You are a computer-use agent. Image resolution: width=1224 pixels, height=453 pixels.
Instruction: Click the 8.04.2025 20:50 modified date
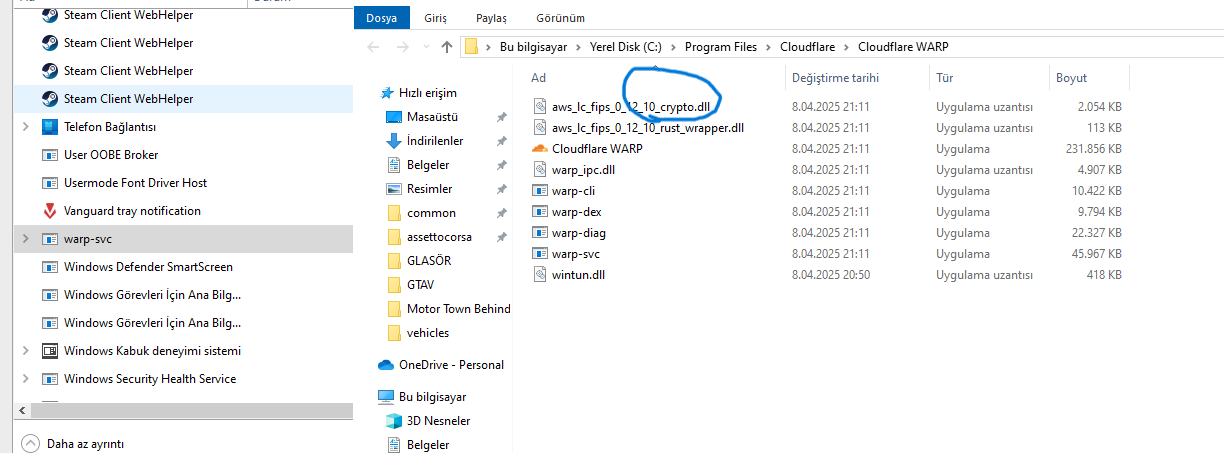pos(831,274)
